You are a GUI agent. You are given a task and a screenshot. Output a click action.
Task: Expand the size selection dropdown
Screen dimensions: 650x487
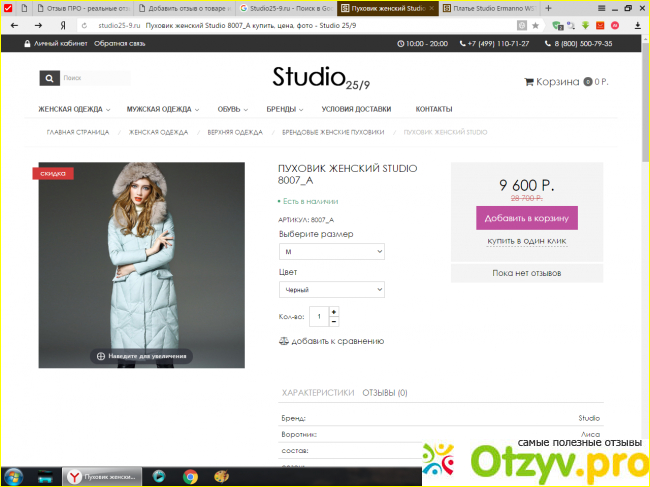pyautogui.click(x=331, y=252)
